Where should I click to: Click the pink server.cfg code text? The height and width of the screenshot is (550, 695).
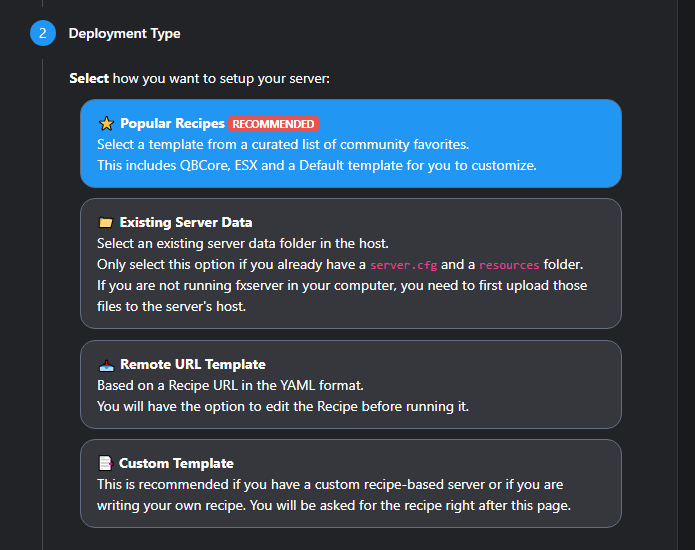[x=403, y=265]
